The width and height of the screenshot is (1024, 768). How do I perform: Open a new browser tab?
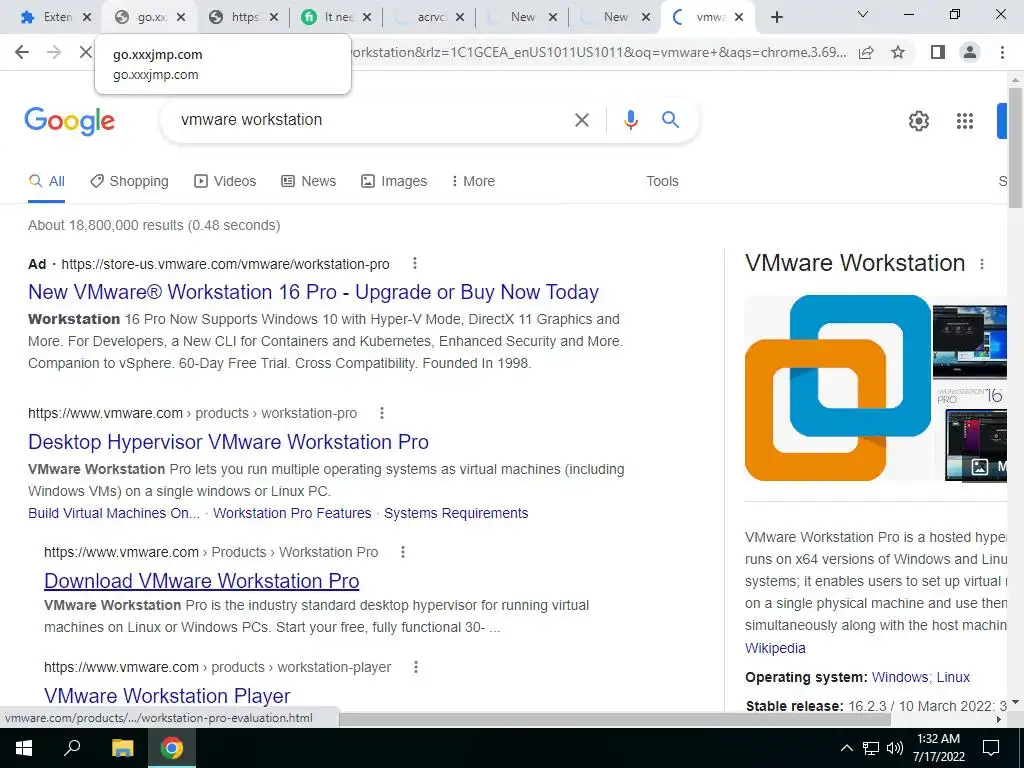pos(776,18)
